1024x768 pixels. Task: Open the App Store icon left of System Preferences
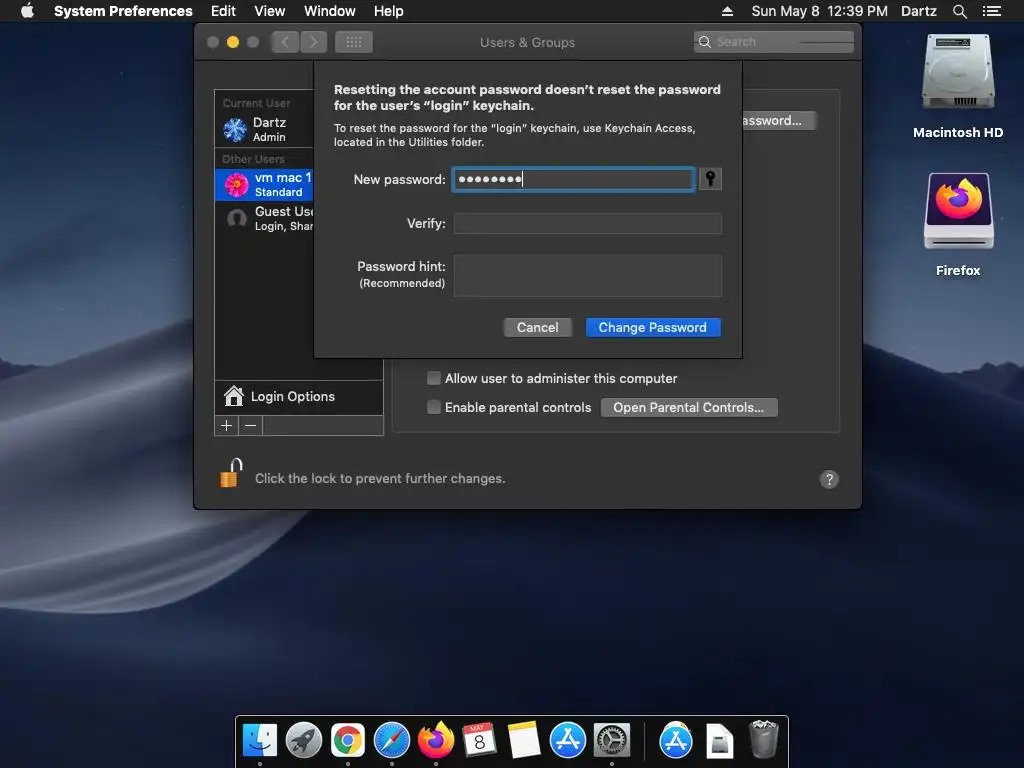pos(568,740)
